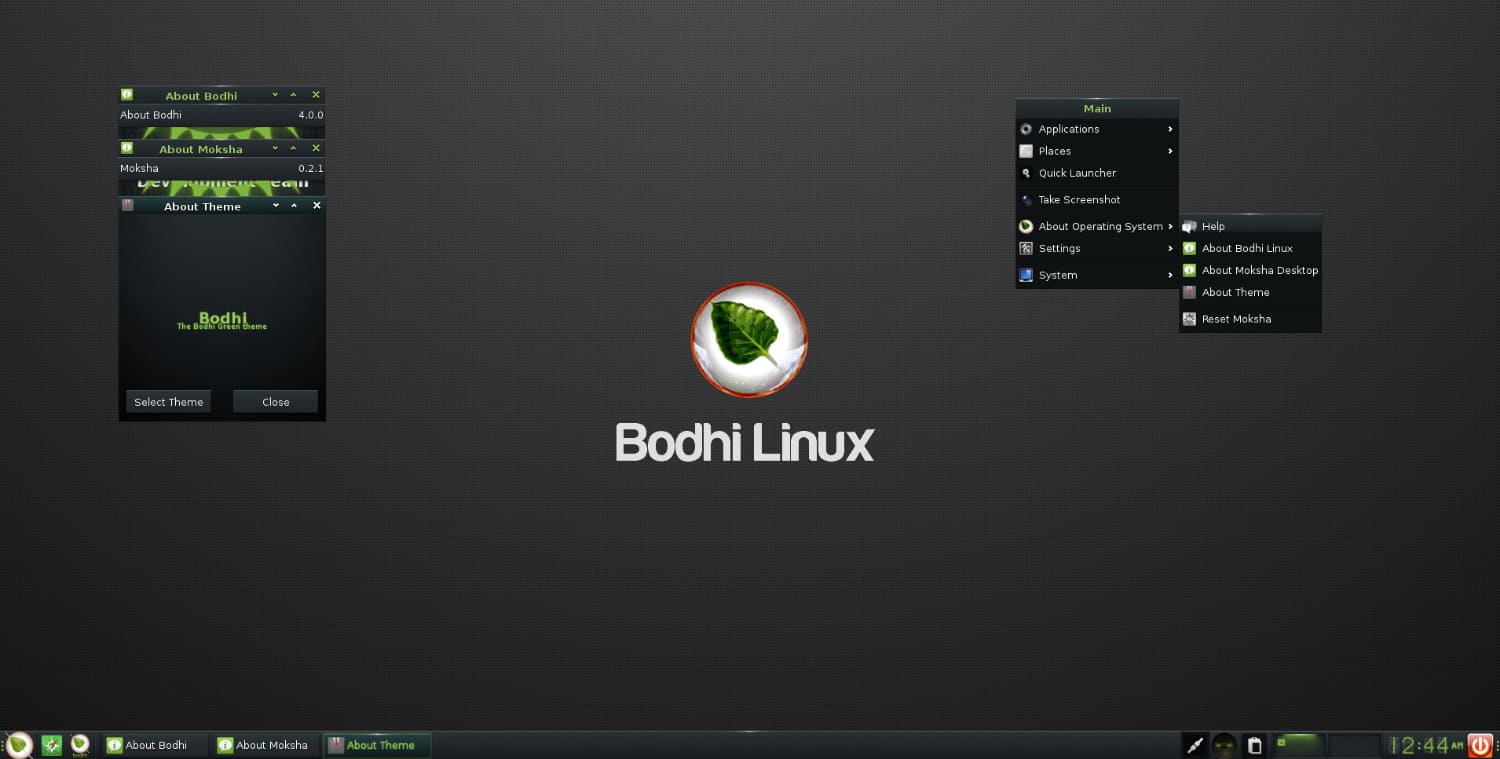Expand the Places submenu arrow
This screenshot has width=1500, height=759.
pyautogui.click(x=1170, y=151)
